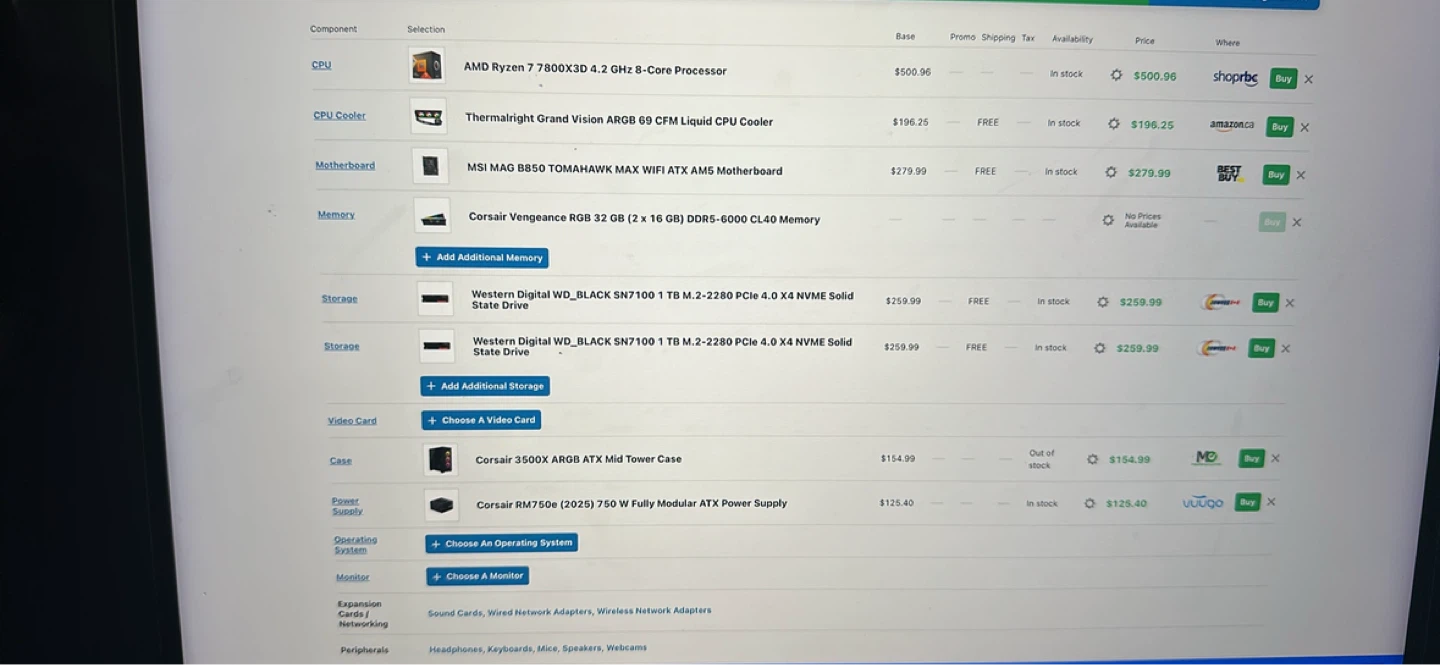Open price settings gear for Memory row

point(1107,220)
